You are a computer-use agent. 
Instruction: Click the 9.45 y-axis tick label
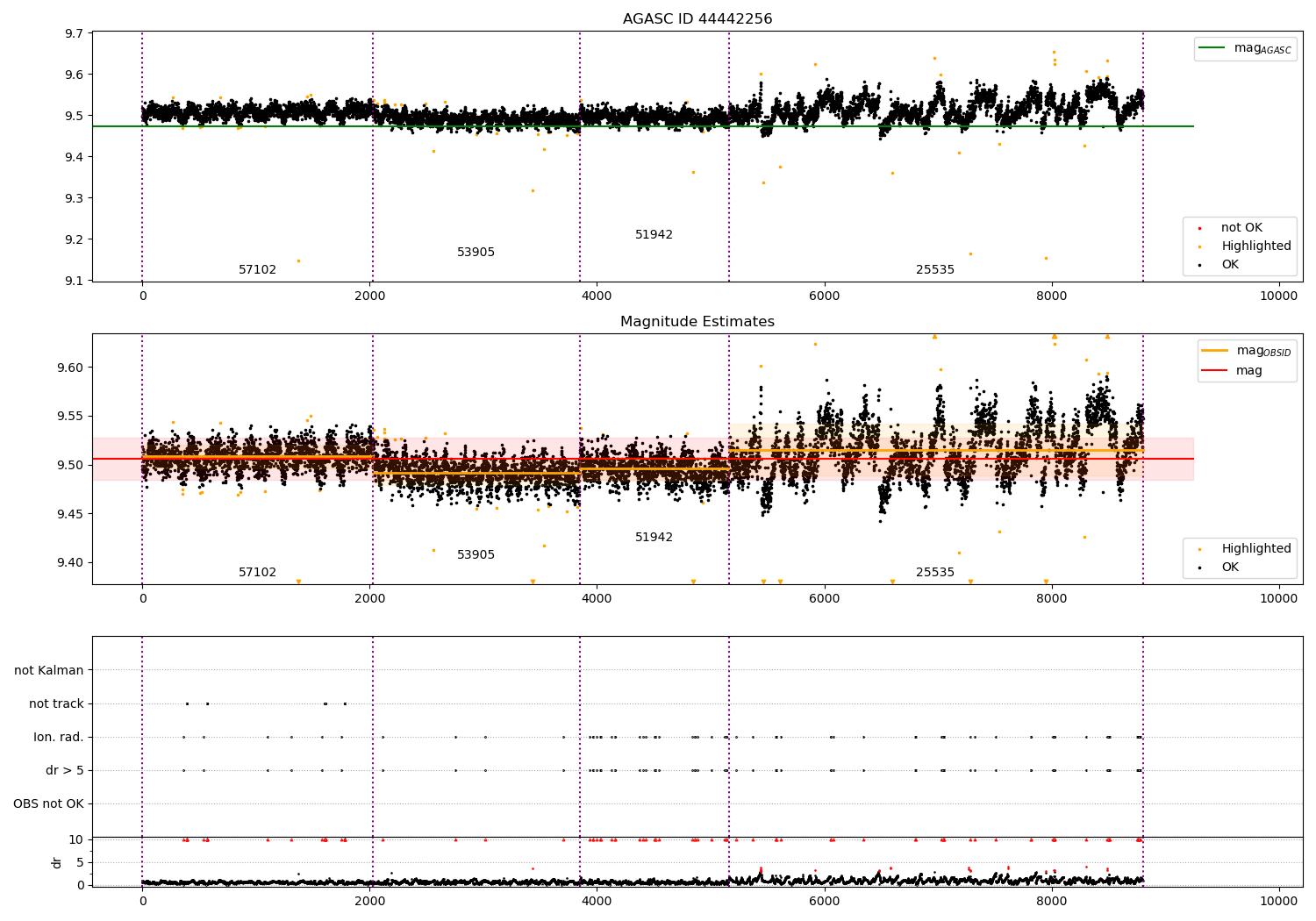pyautogui.click(x=70, y=514)
